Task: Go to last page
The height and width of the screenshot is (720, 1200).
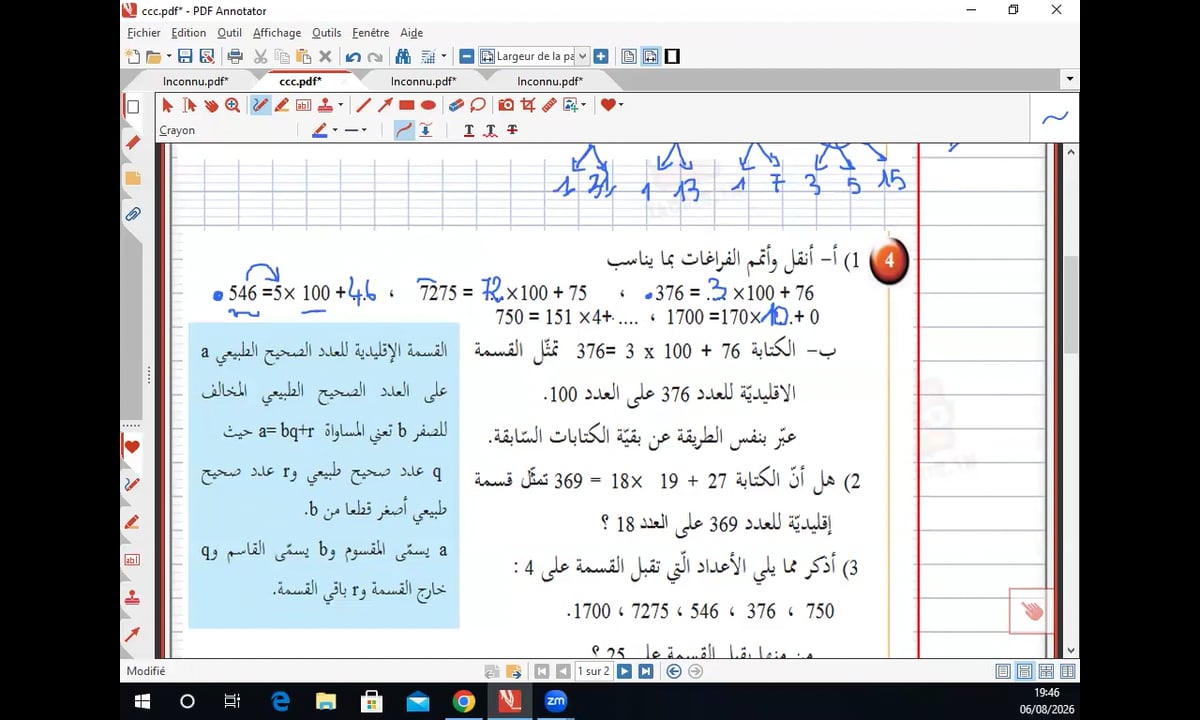Action: point(646,672)
